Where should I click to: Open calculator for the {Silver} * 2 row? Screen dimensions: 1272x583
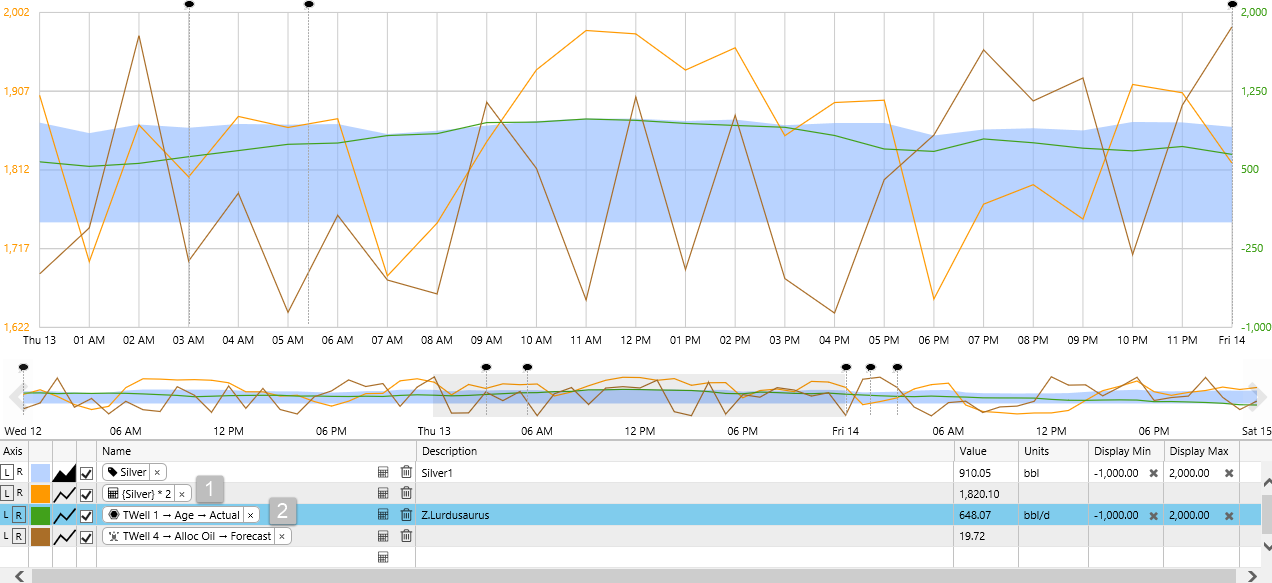383,493
